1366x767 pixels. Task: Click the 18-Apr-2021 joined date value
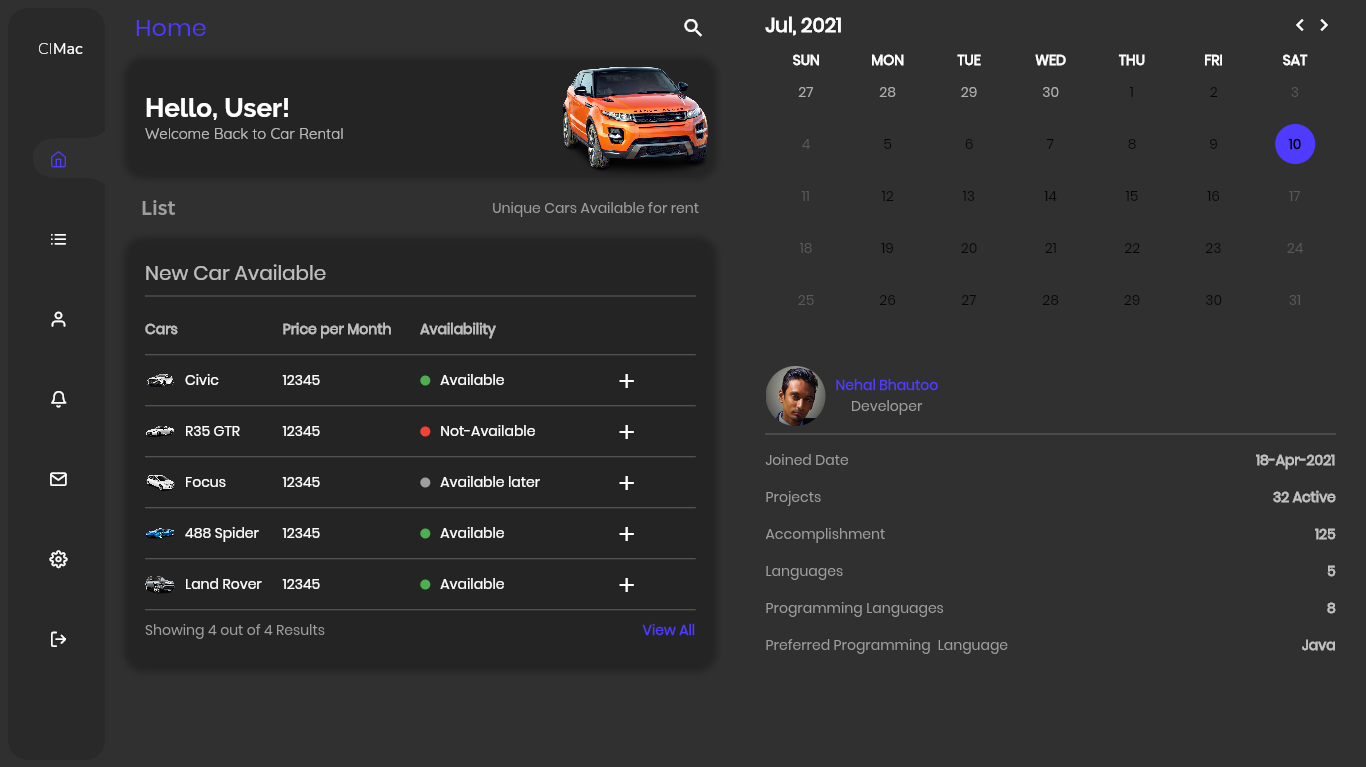(1295, 460)
